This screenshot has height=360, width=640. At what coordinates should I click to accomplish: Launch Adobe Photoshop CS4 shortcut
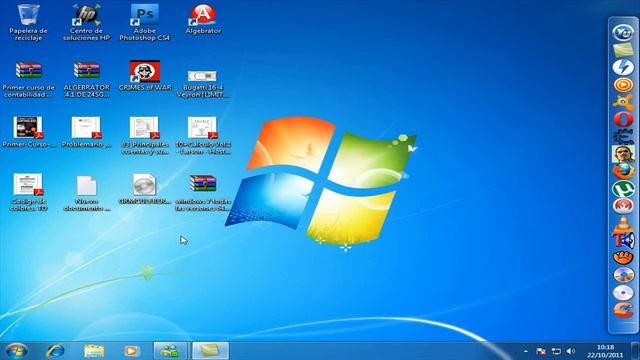[x=144, y=22]
